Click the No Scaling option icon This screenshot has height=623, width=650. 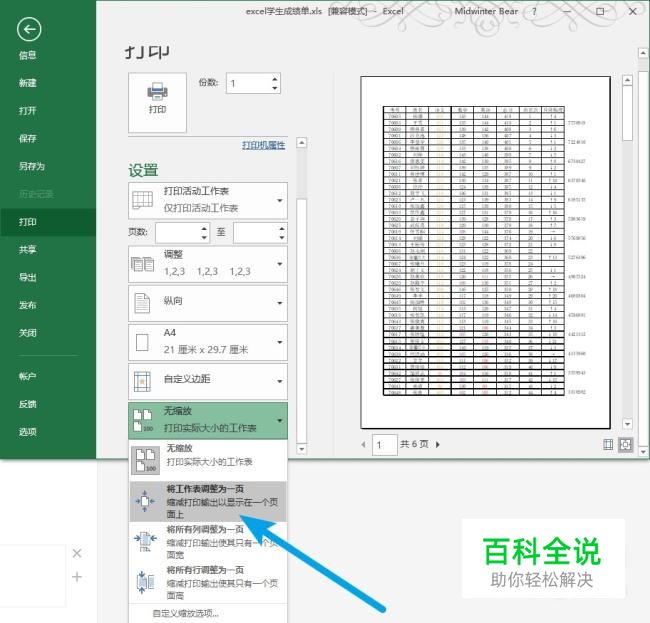coord(146,461)
